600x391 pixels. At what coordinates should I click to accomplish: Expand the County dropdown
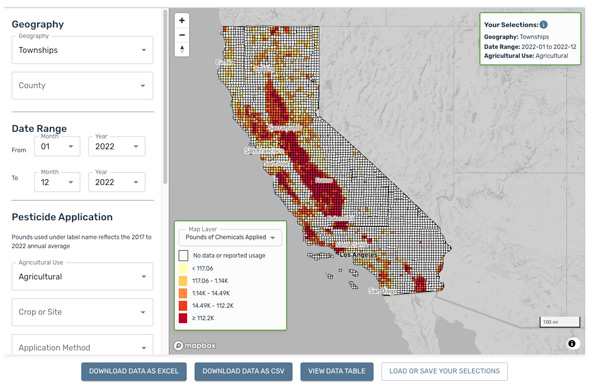82,86
